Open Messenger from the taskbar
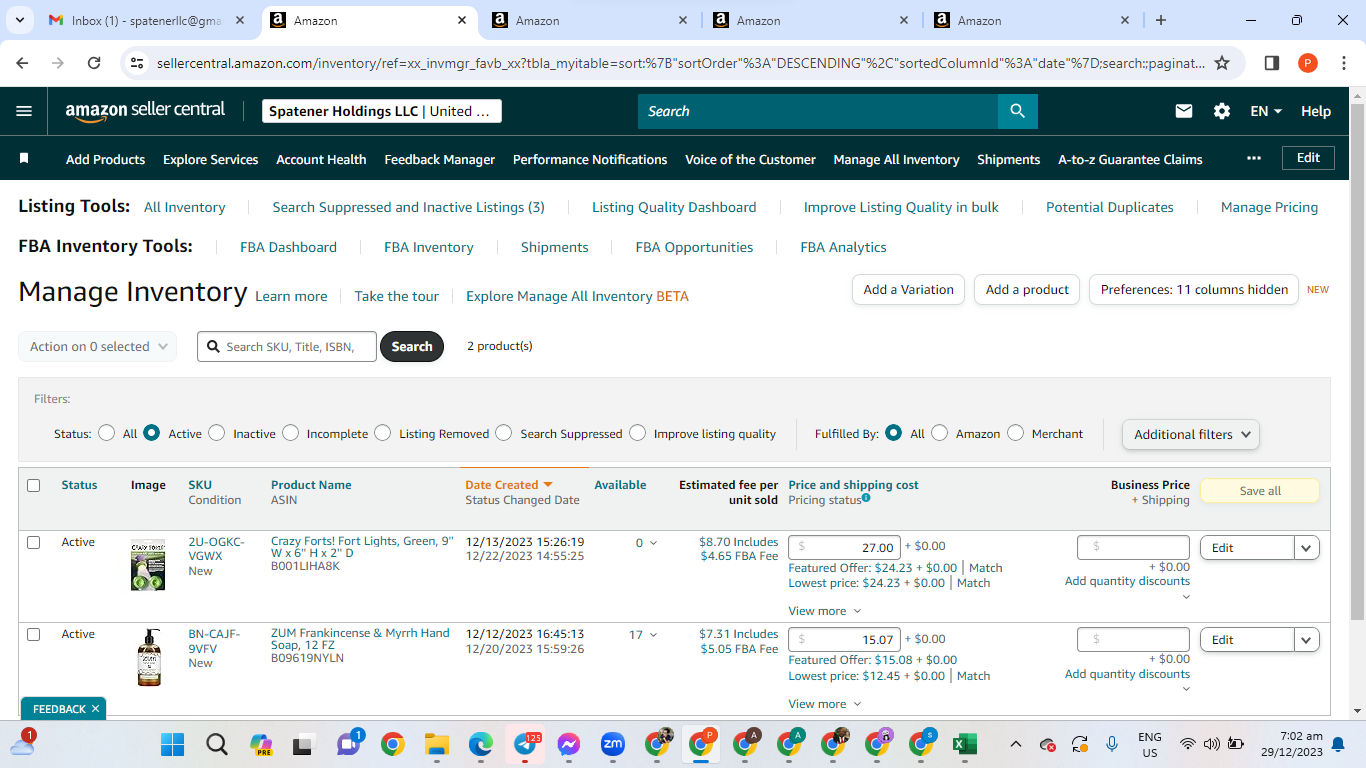Image resolution: width=1366 pixels, height=768 pixels. (x=569, y=744)
